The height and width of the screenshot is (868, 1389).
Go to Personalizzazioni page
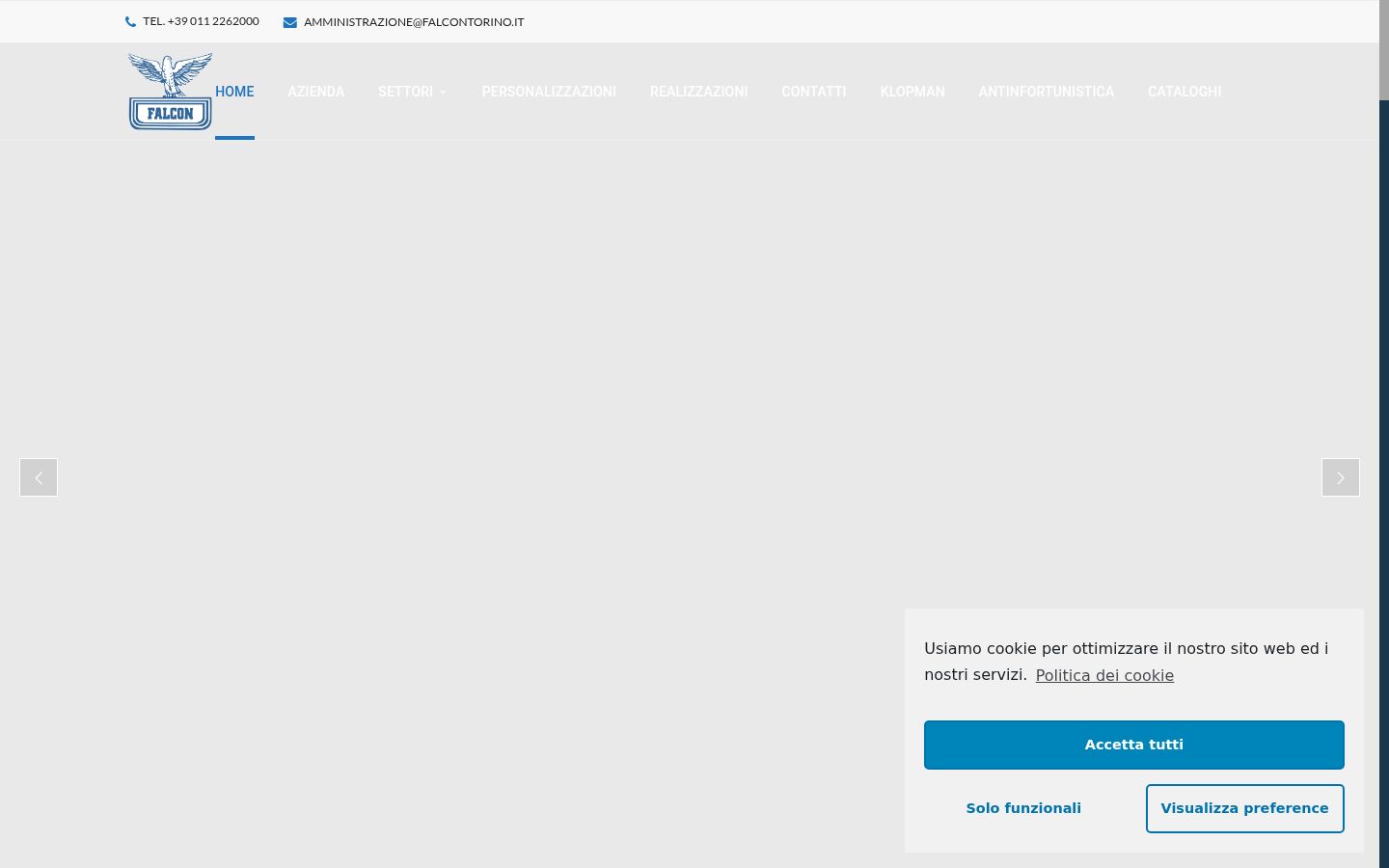pos(549,92)
